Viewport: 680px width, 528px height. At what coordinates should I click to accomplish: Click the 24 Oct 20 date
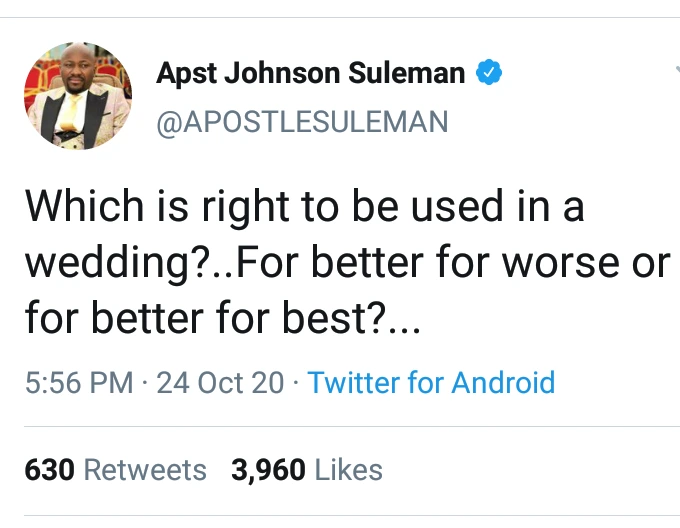(220, 382)
